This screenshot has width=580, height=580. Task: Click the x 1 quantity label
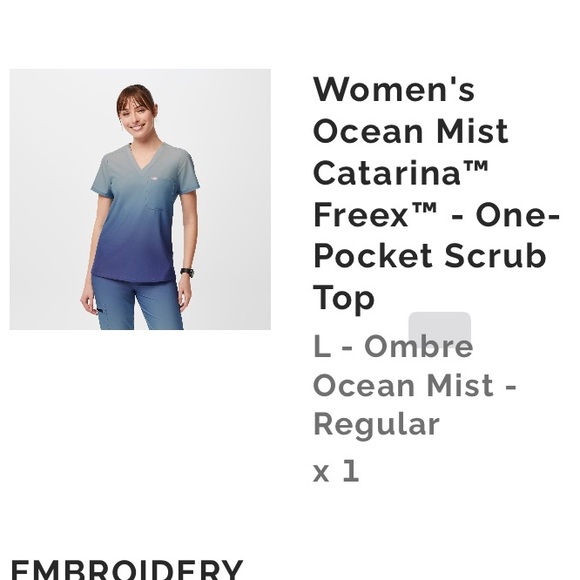(x=336, y=471)
